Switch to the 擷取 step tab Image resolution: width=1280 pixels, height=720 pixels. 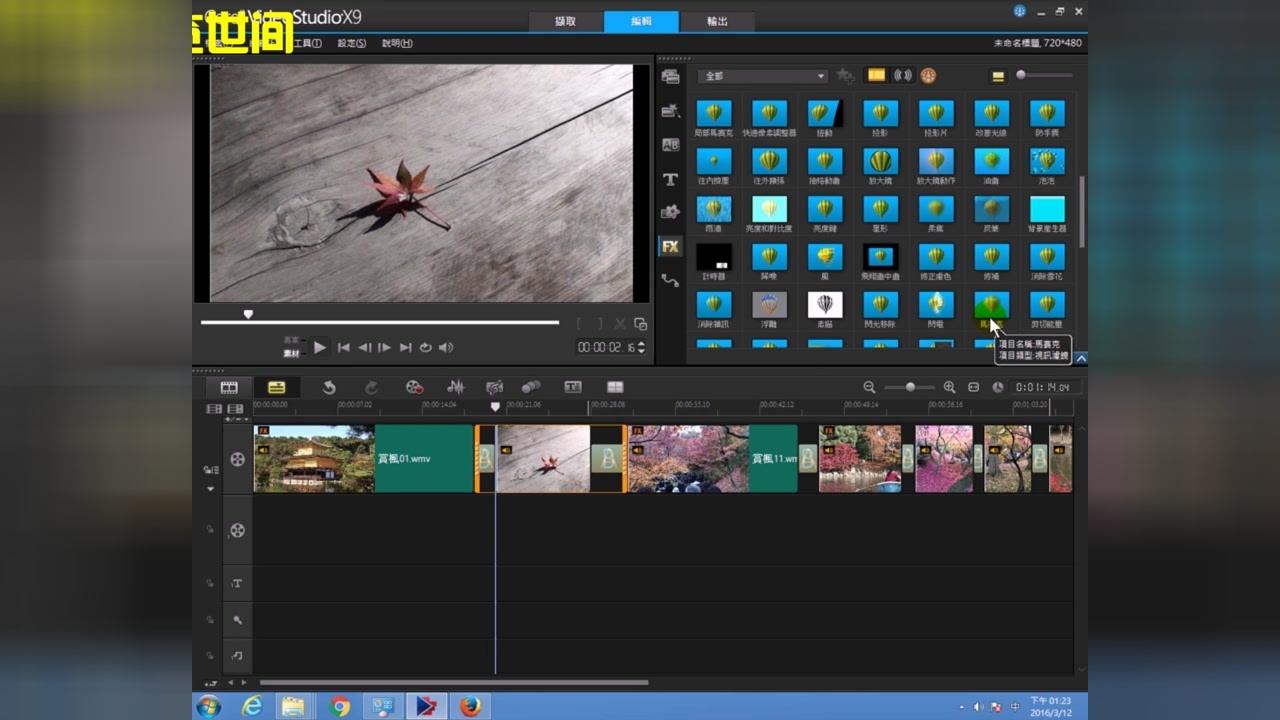pyautogui.click(x=565, y=21)
